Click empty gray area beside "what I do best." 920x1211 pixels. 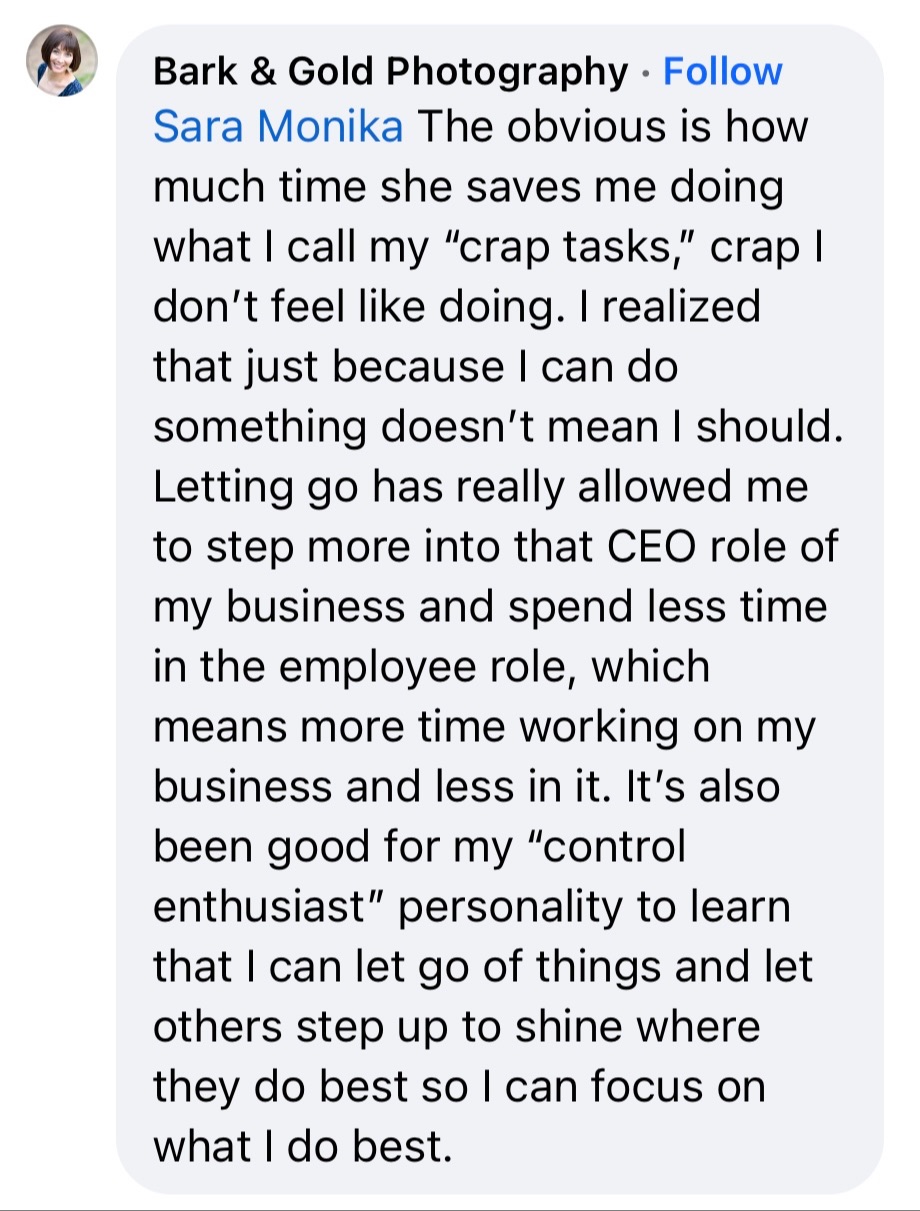pyautogui.click(x=660, y=1146)
